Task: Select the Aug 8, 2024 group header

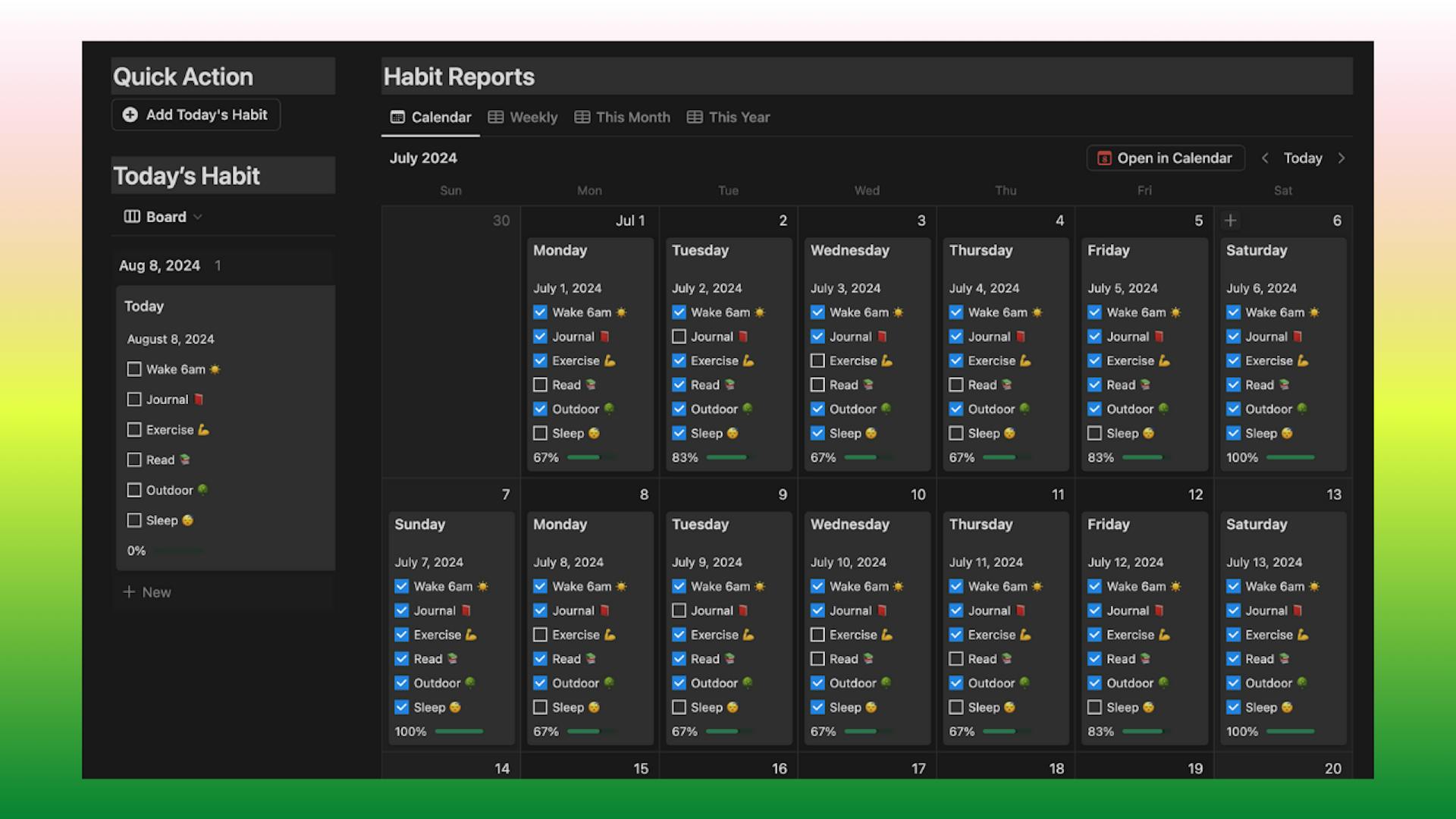Action: 158,265
